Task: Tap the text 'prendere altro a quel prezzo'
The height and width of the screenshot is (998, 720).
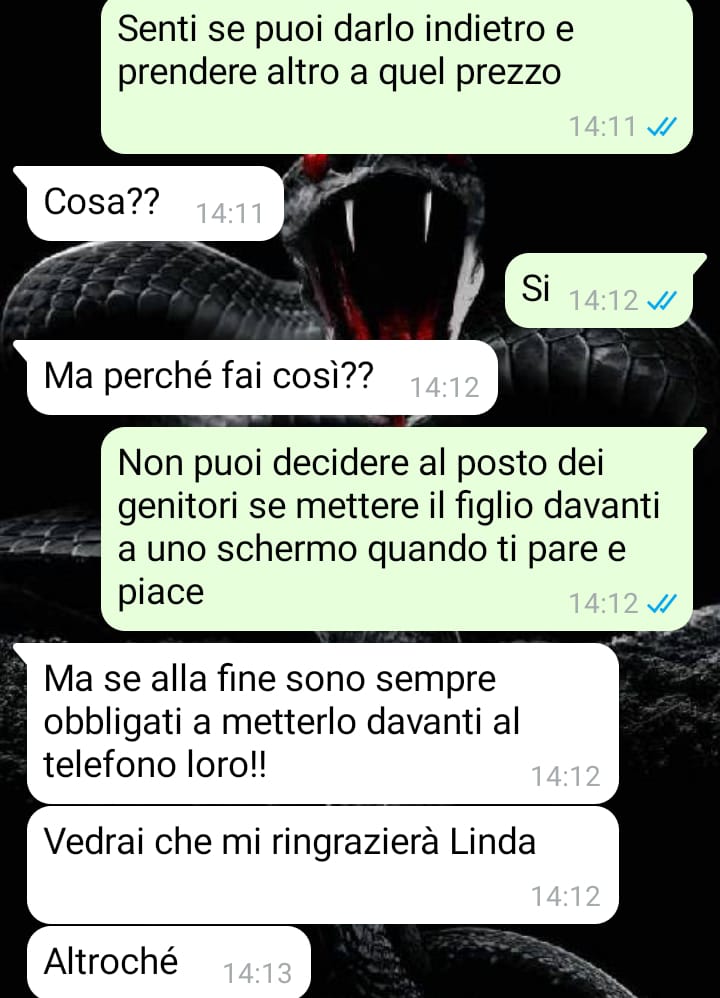Action: pyautogui.click(x=339, y=73)
